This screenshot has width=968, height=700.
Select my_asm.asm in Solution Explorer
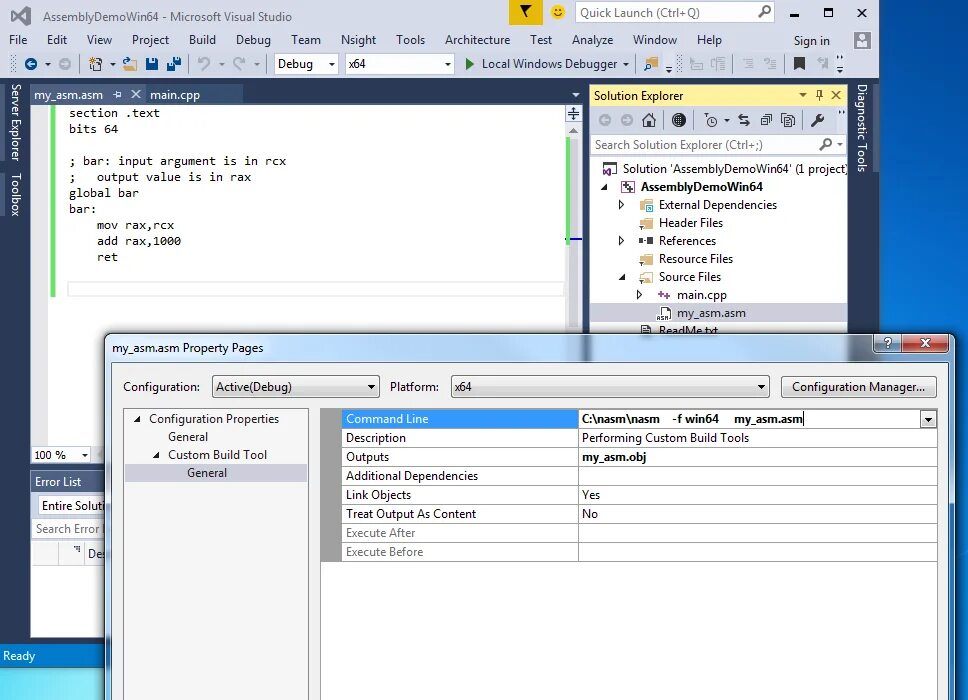tap(711, 313)
